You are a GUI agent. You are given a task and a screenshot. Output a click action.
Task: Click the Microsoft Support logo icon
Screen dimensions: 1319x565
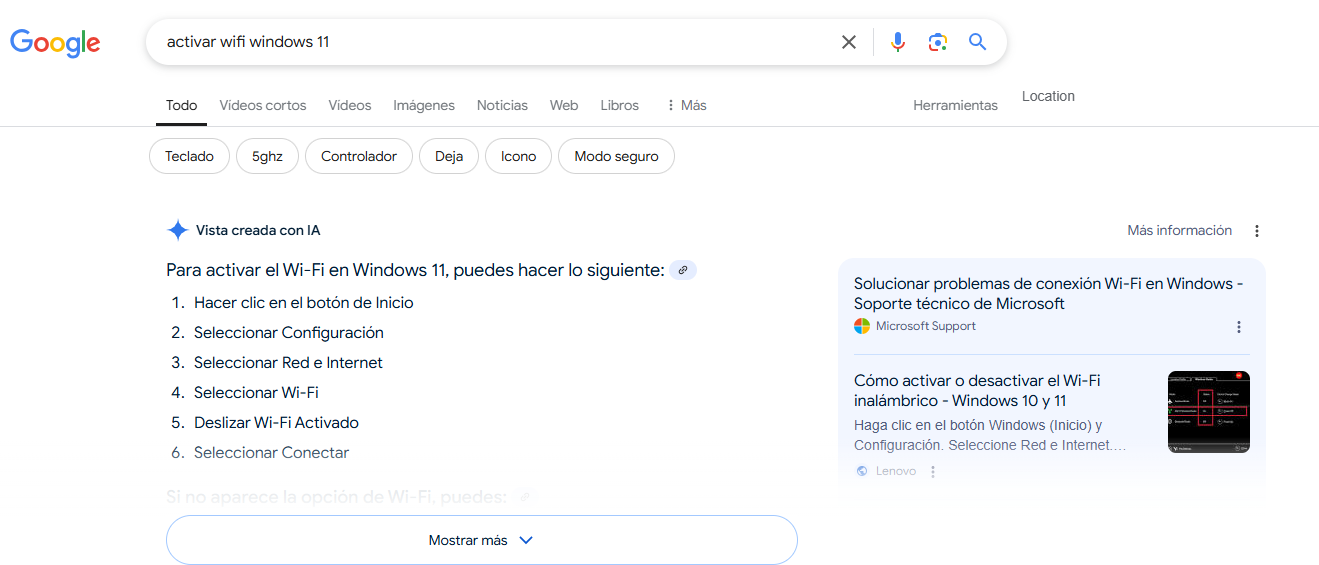click(x=862, y=326)
